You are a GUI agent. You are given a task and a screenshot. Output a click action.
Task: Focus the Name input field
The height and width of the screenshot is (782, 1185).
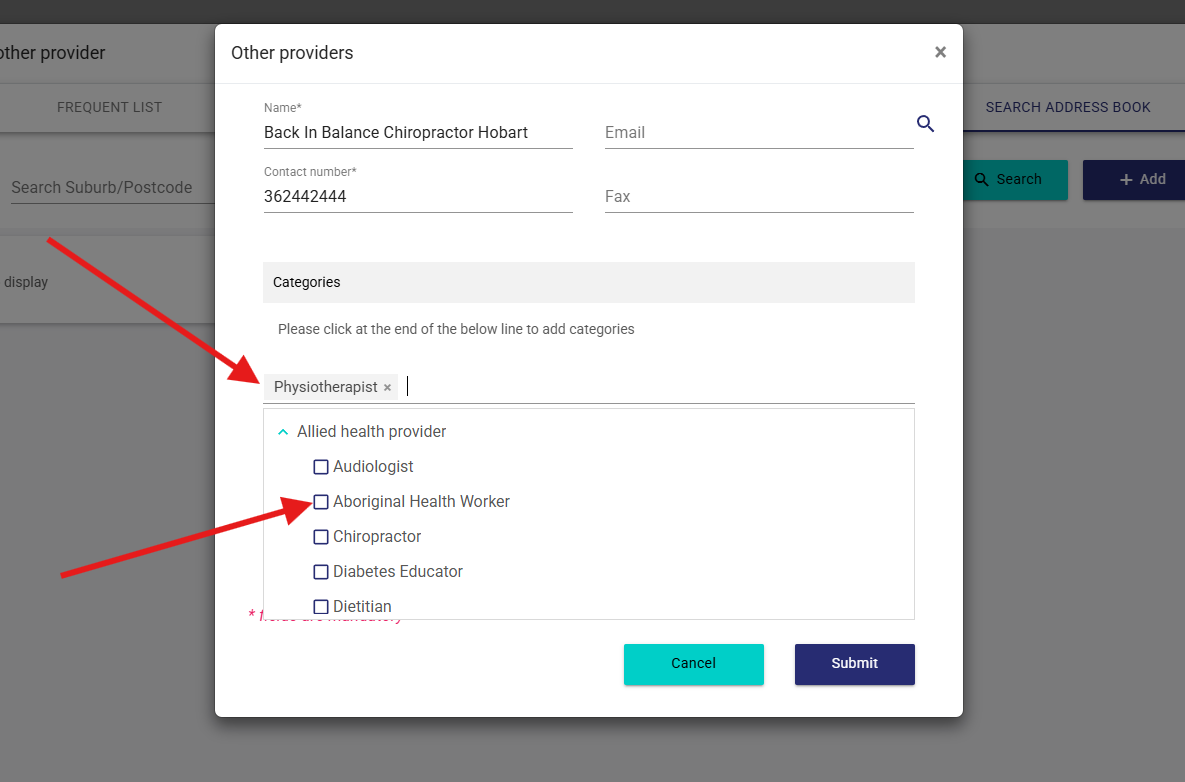pyautogui.click(x=417, y=133)
